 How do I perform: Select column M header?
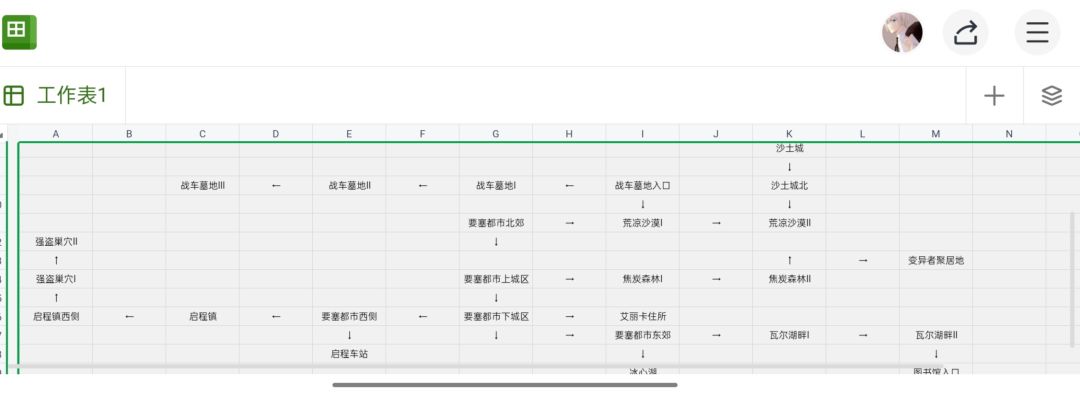pos(936,134)
